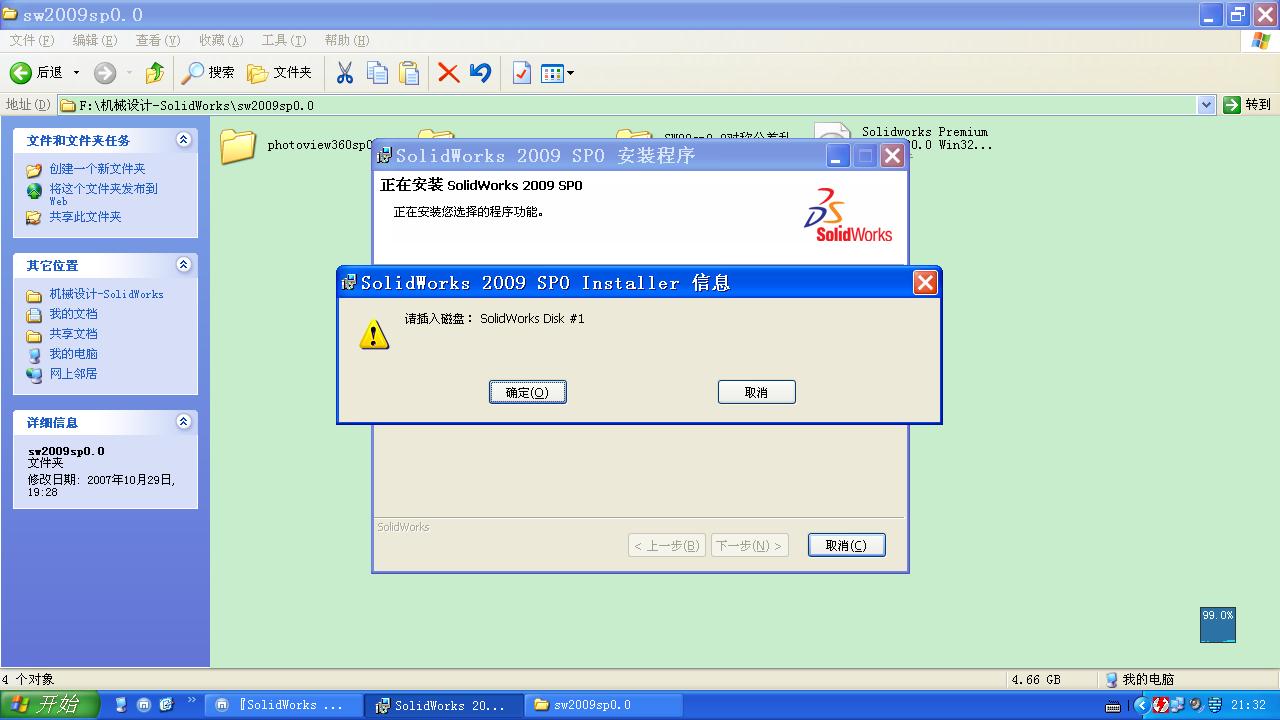Viewport: 1280px width, 720px height.
Task: Click the Properties checkmark icon
Action: tap(521, 73)
